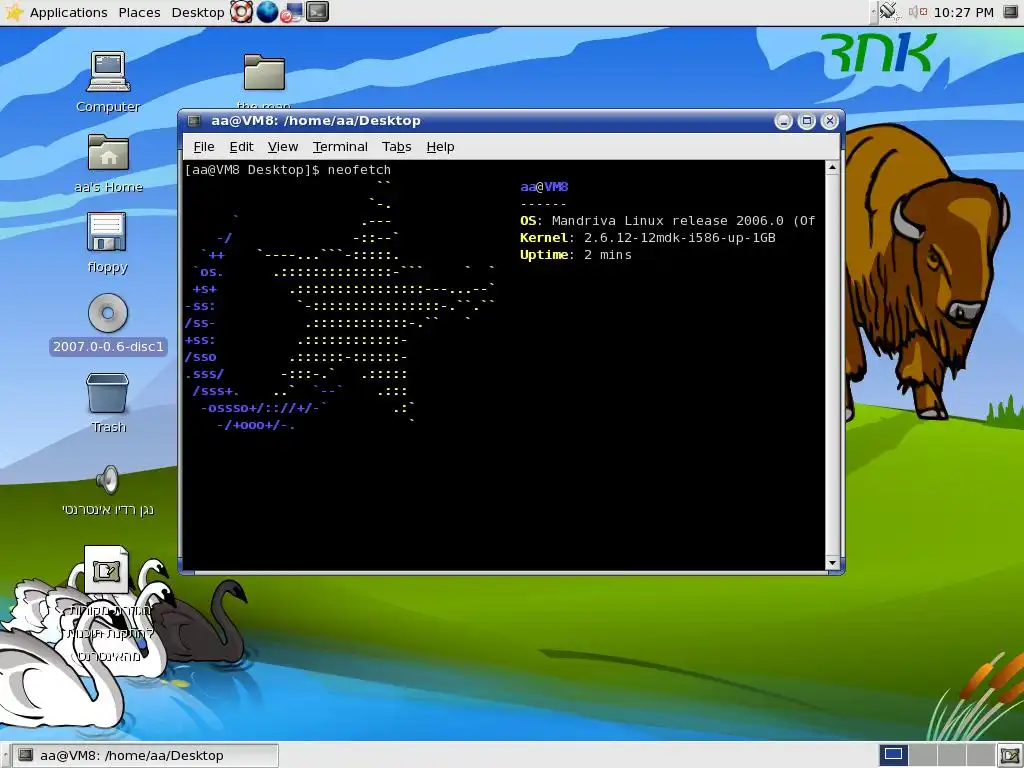Click the network plug tray icon
1024x768 pixels.
click(889, 12)
